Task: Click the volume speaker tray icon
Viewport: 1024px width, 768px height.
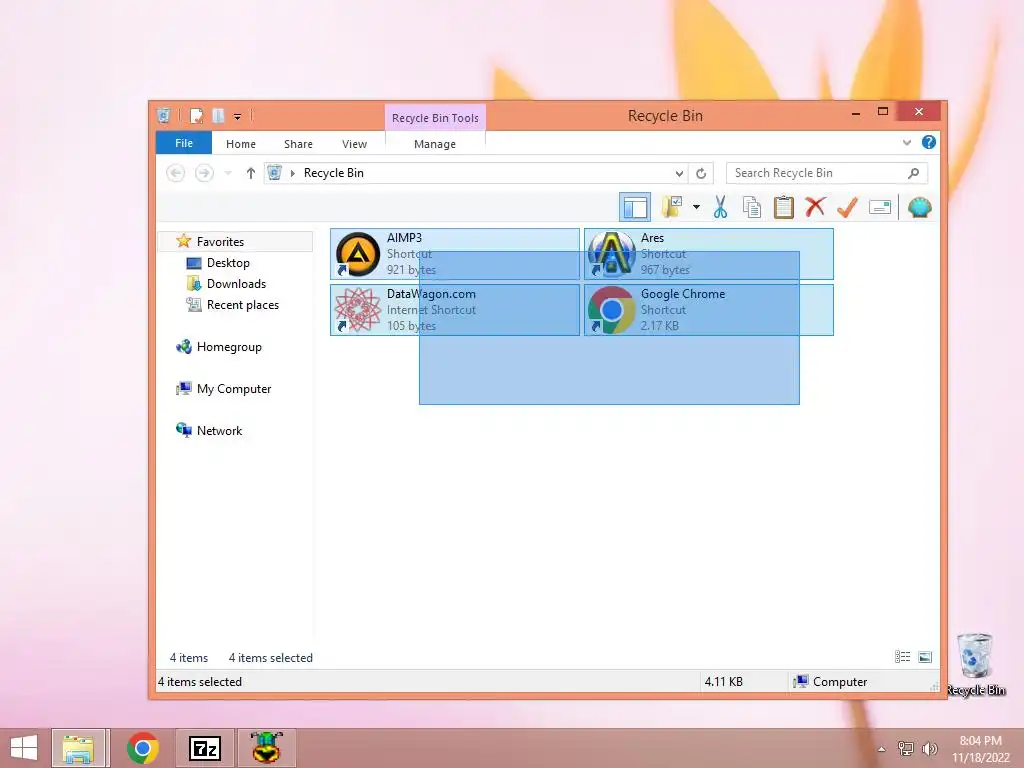Action: point(929,748)
